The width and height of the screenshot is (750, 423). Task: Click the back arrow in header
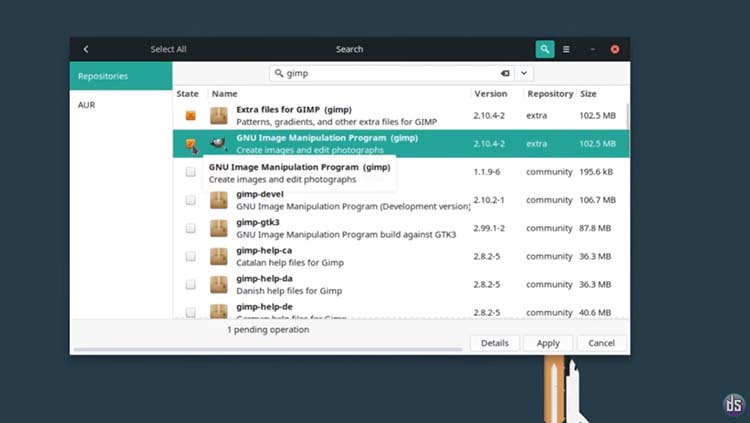(x=86, y=49)
